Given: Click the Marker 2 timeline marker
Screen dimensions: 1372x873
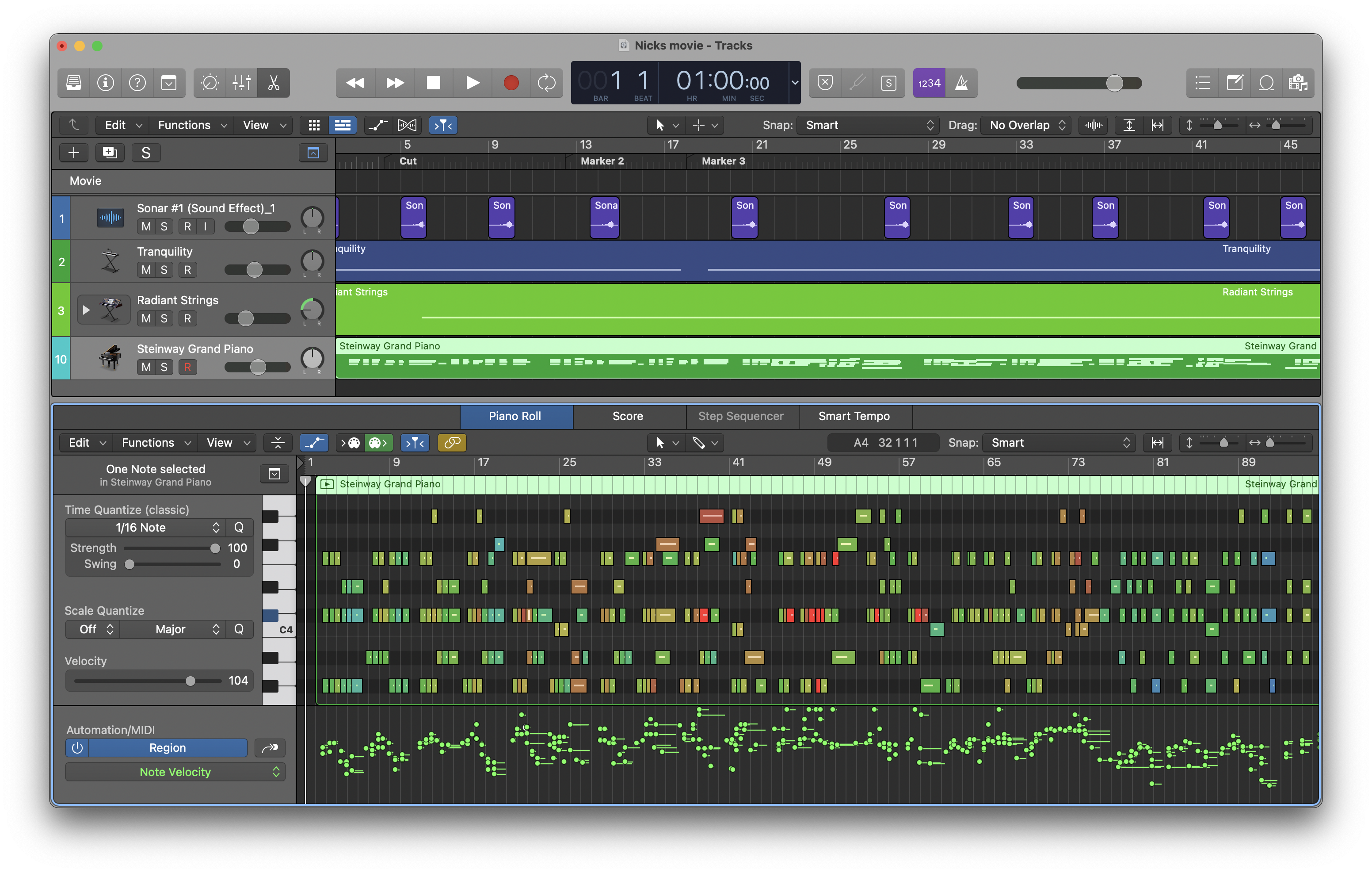Looking at the screenshot, I should click(602, 161).
